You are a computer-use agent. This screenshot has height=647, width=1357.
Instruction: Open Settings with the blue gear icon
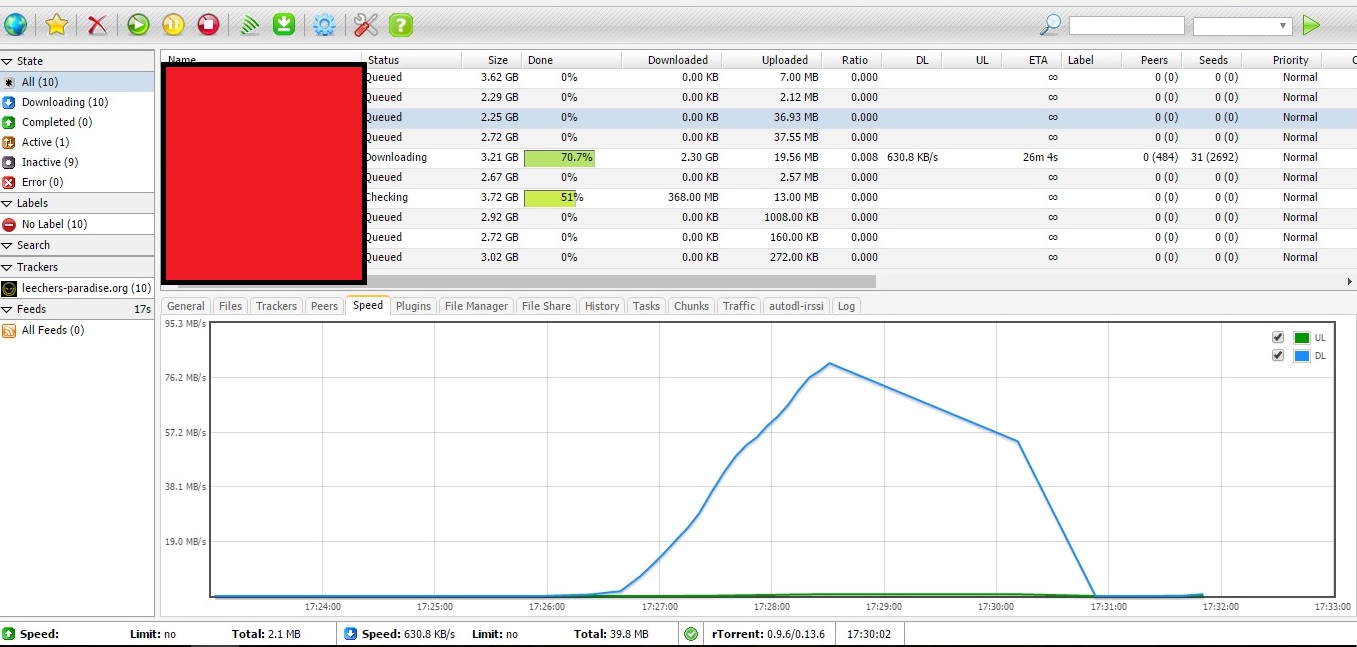tap(324, 25)
